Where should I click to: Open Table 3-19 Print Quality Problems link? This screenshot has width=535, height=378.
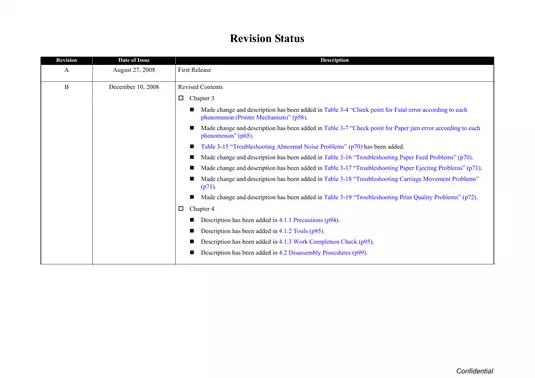[x=400, y=197]
